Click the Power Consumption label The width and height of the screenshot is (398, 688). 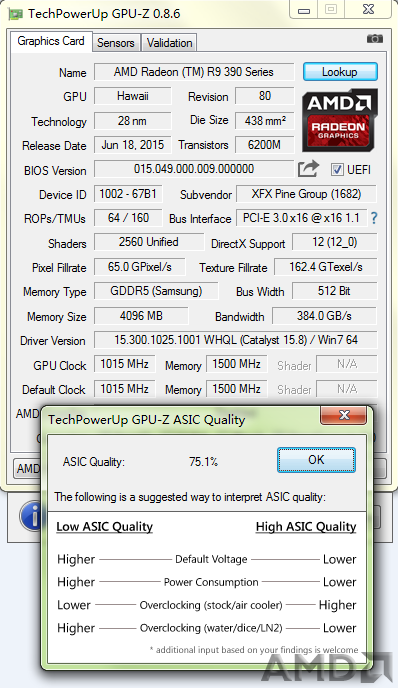tap(211, 582)
